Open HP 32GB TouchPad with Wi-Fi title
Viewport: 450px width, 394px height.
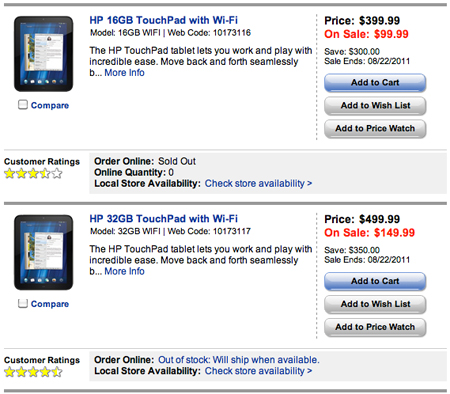pyautogui.click(x=164, y=219)
